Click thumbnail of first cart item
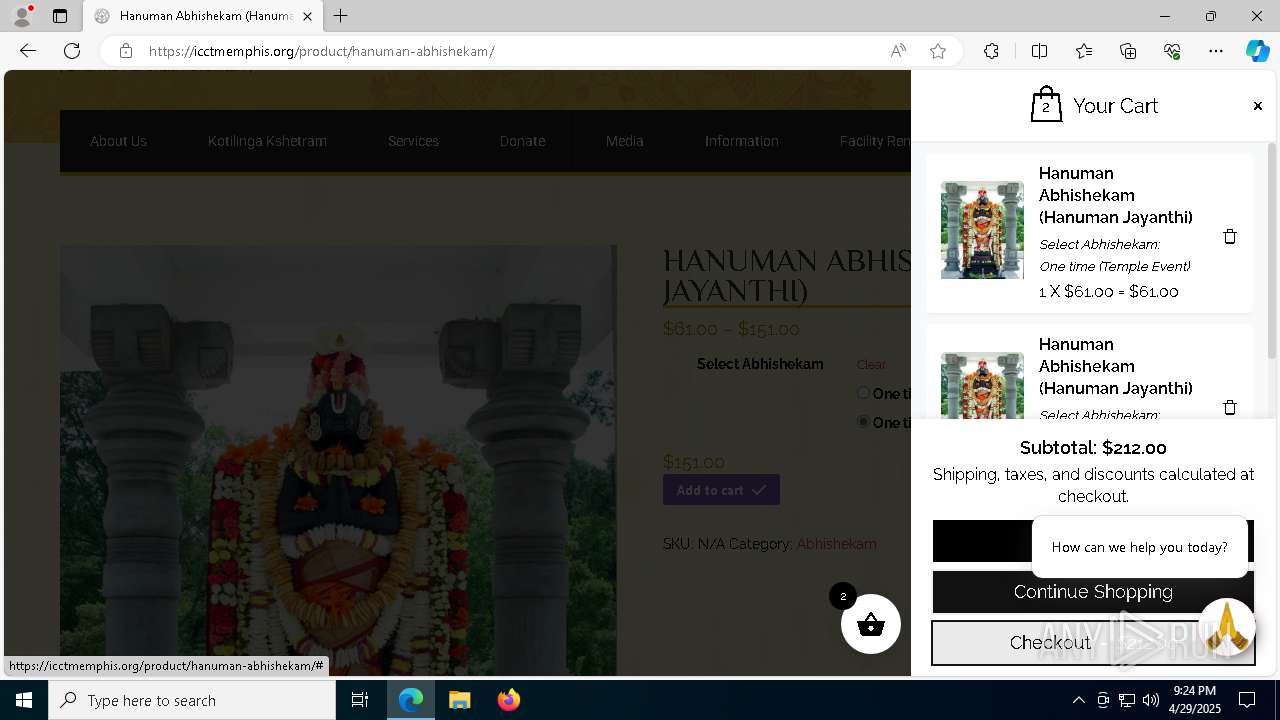This screenshot has width=1280, height=720. [982, 230]
